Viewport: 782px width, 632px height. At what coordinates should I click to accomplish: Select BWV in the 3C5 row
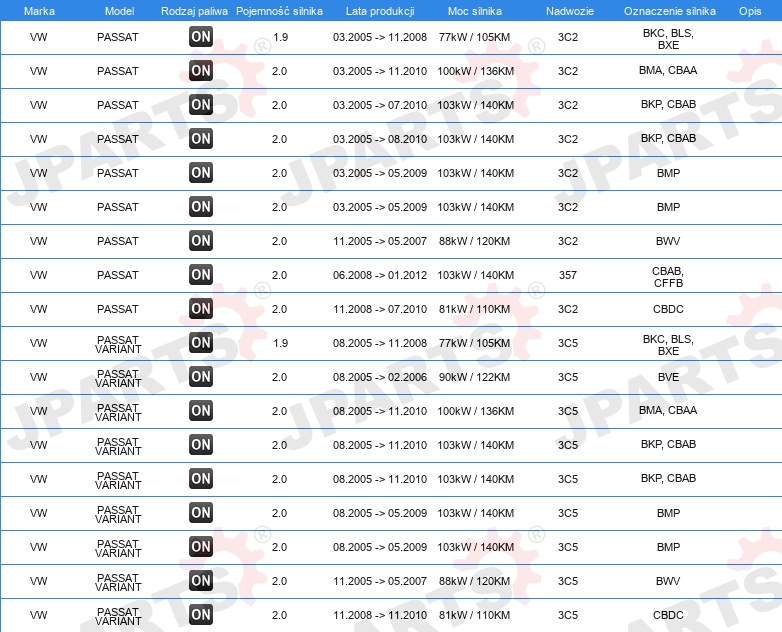click(668, 581)
